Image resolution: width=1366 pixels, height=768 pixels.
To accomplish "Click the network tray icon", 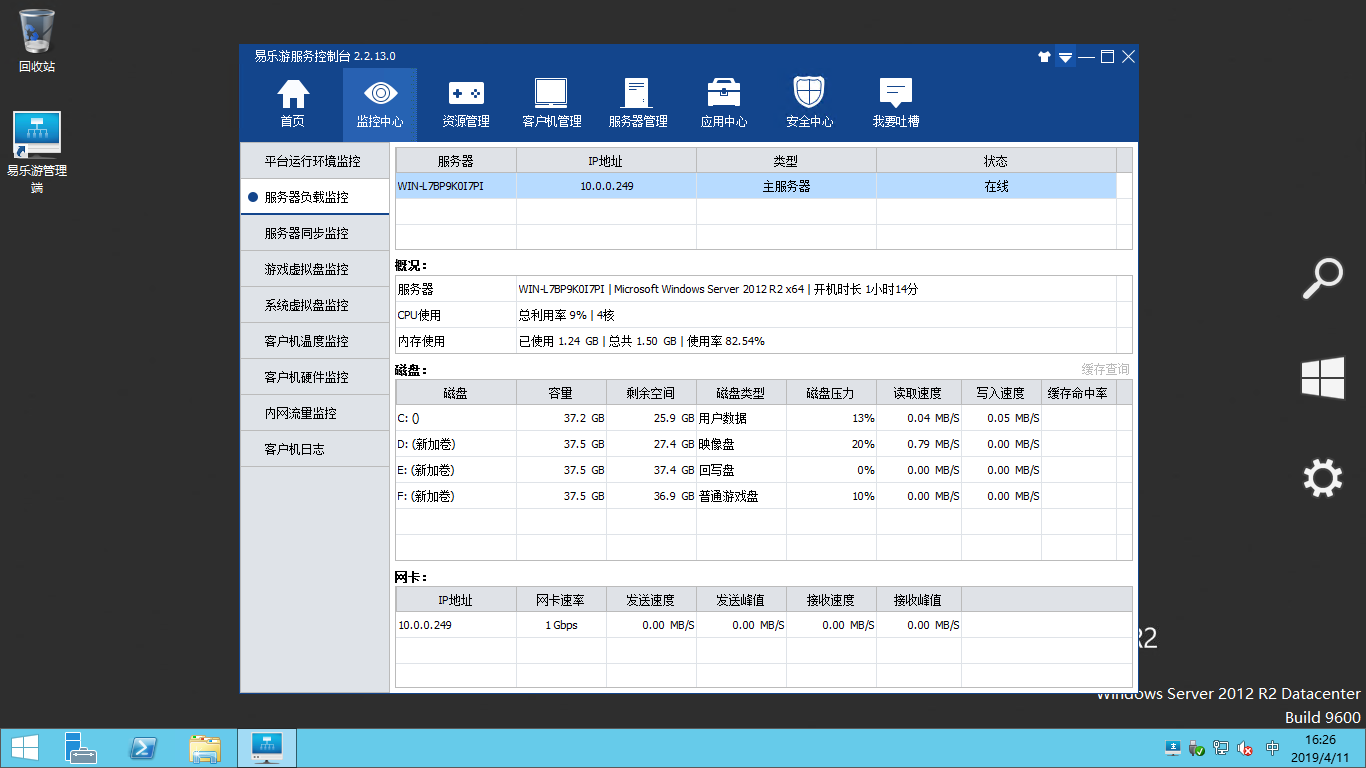I will click(x=1221, y=748).
